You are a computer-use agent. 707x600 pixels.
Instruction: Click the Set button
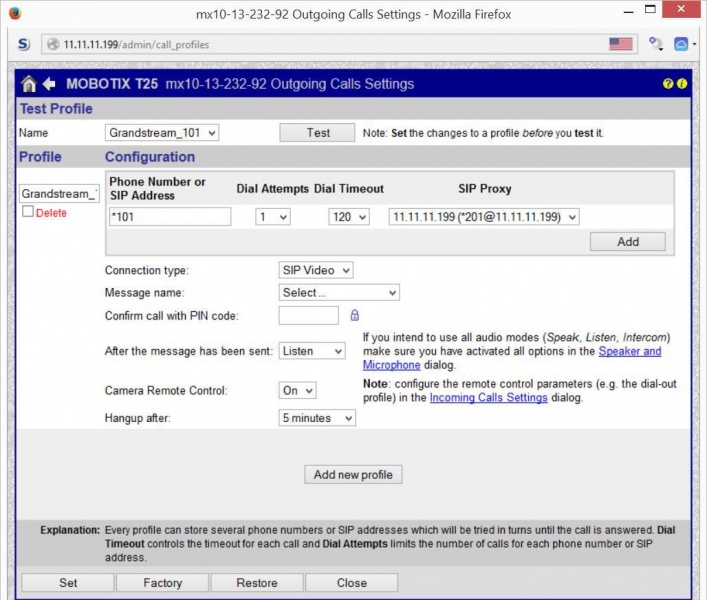[x=68, y=583]
